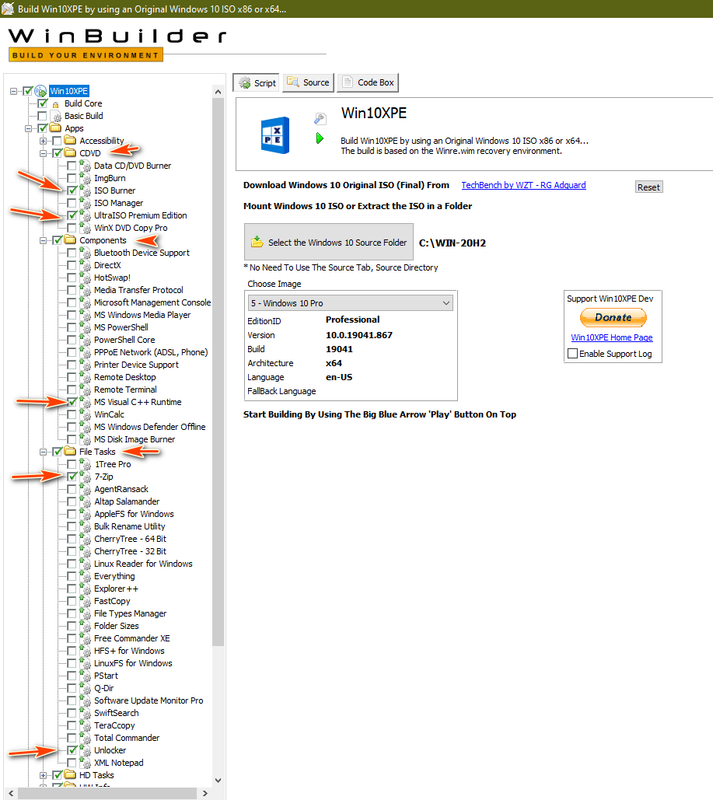The image size is (713, 800).
Task: Click the script icon next to FastCopy
Action: pos(85,601)
